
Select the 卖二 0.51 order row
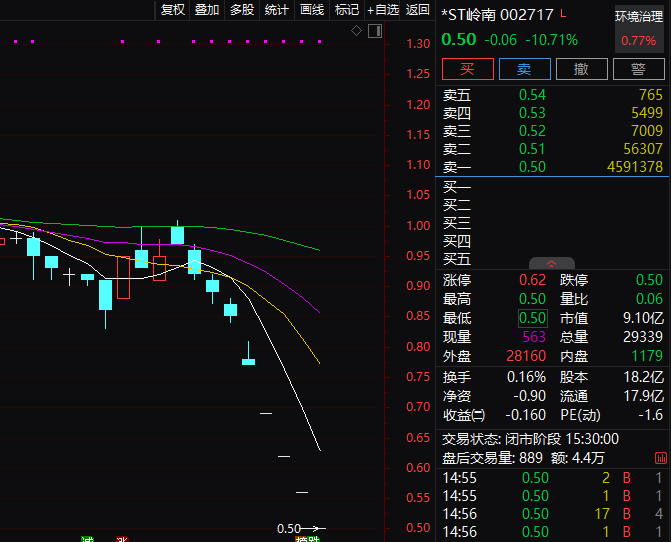552,149
